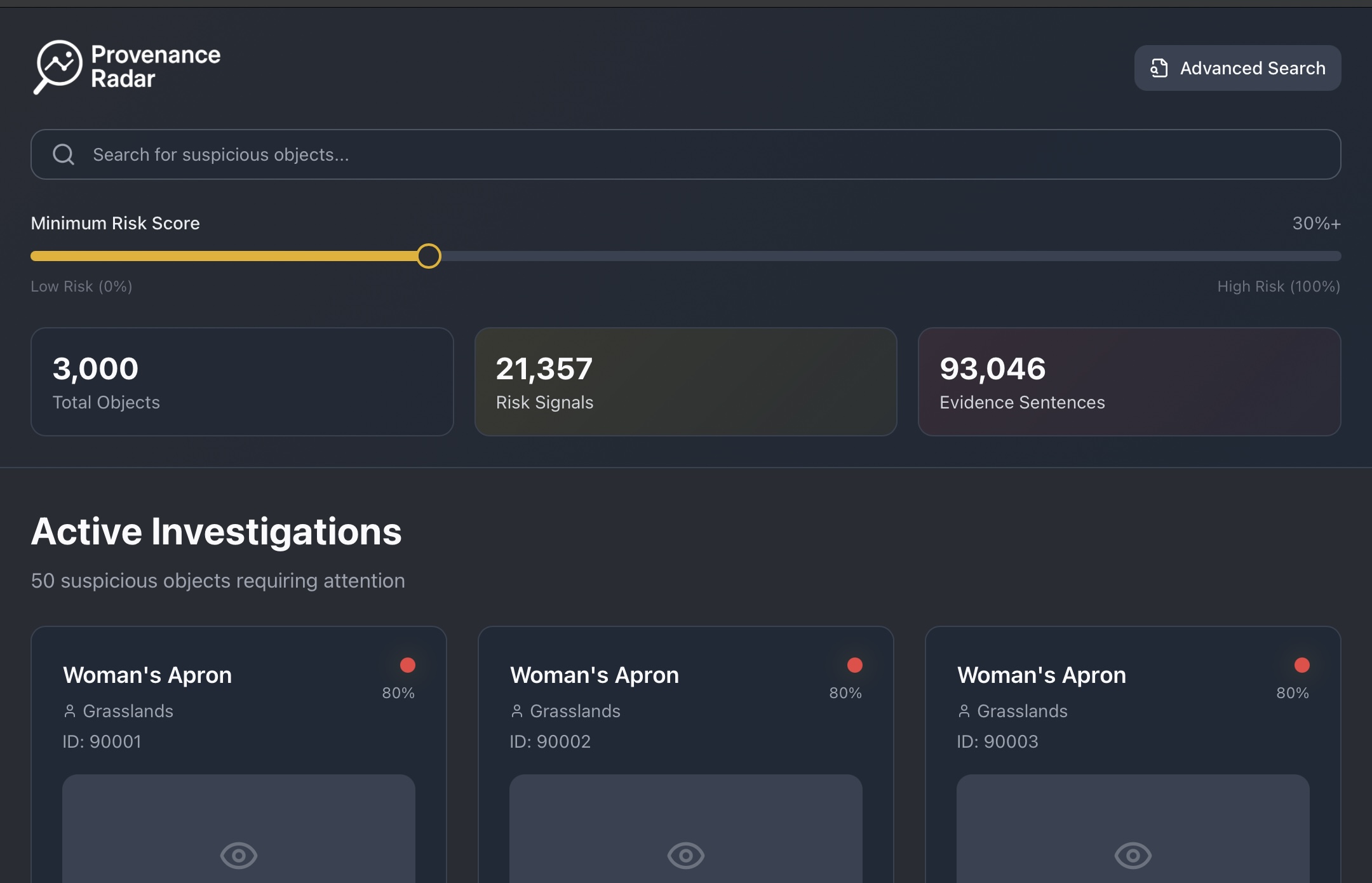Click the Advanced Search document icon
This screenshot has width=1372, height=883.
pos(1159,68)
